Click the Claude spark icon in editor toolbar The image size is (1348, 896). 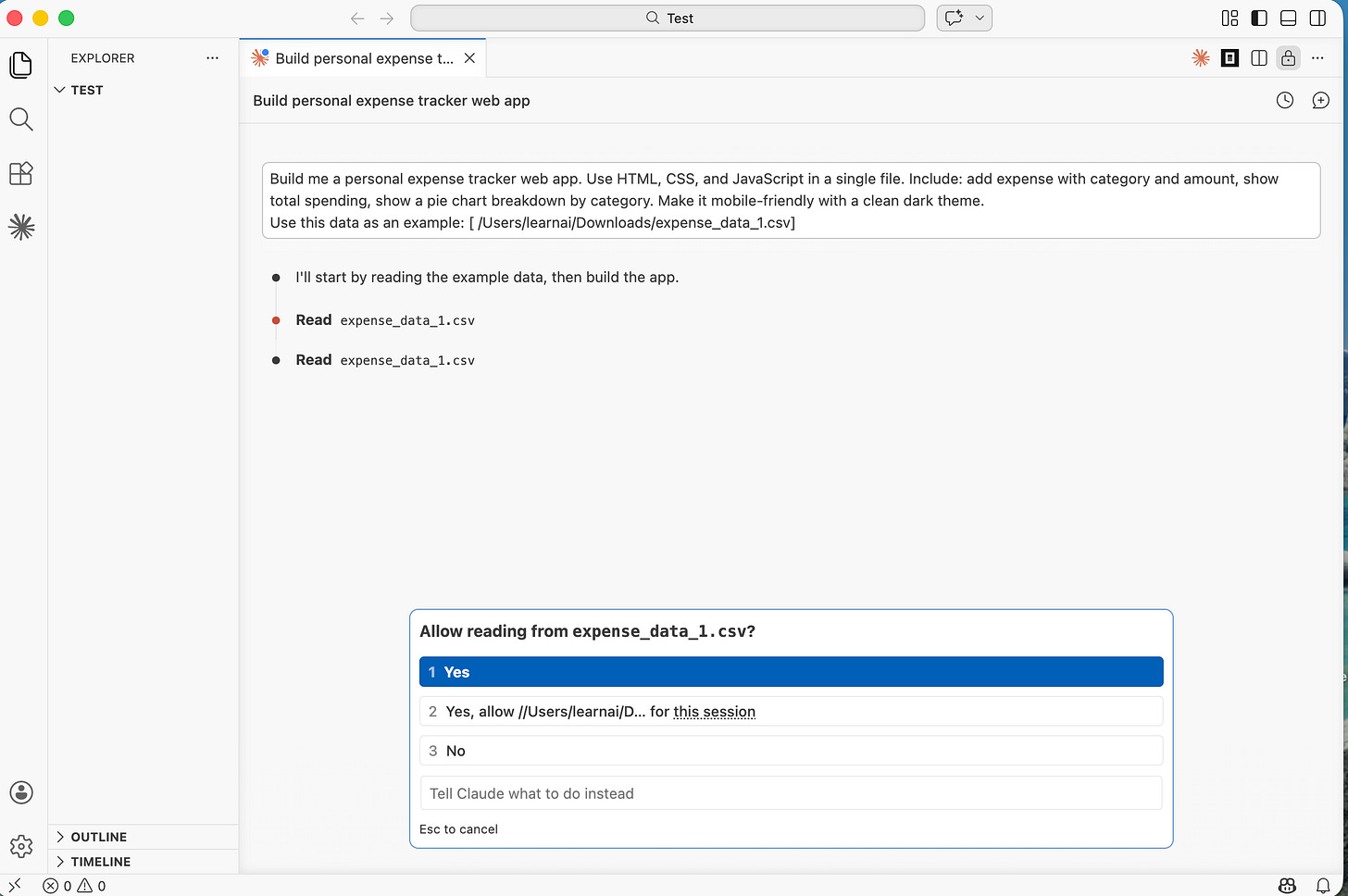pyautogui.click(x=1201, y=58)
